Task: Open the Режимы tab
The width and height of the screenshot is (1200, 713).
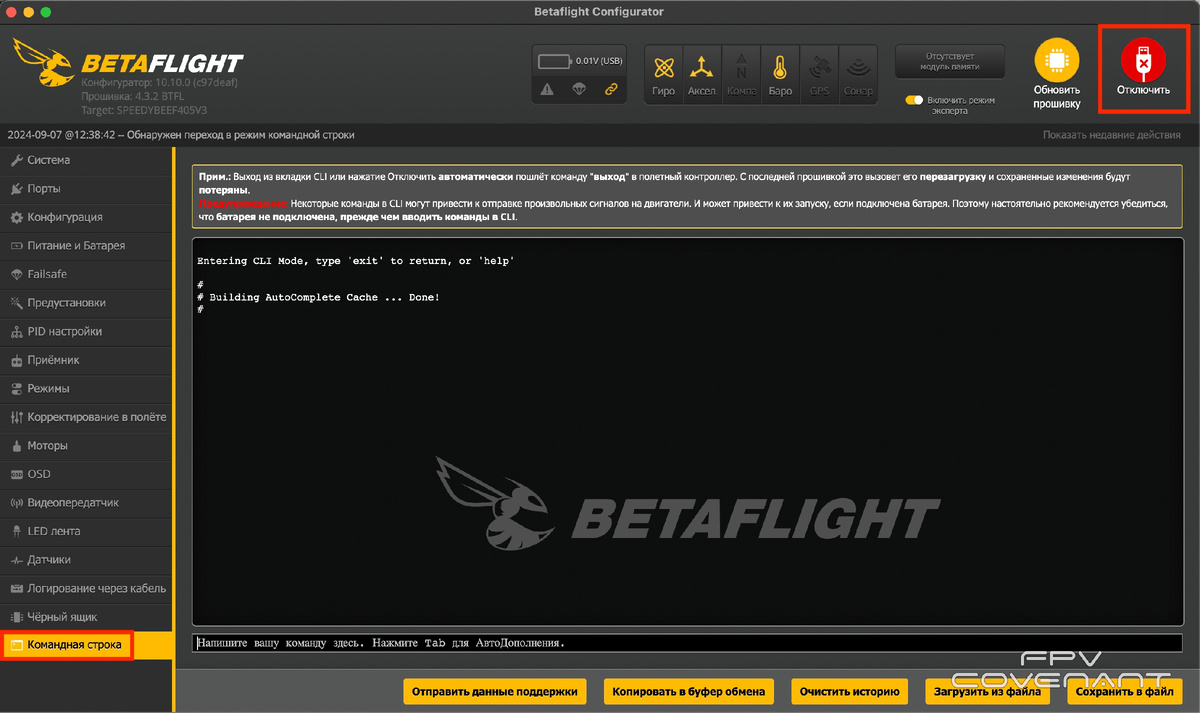Action: pos(87,388)
